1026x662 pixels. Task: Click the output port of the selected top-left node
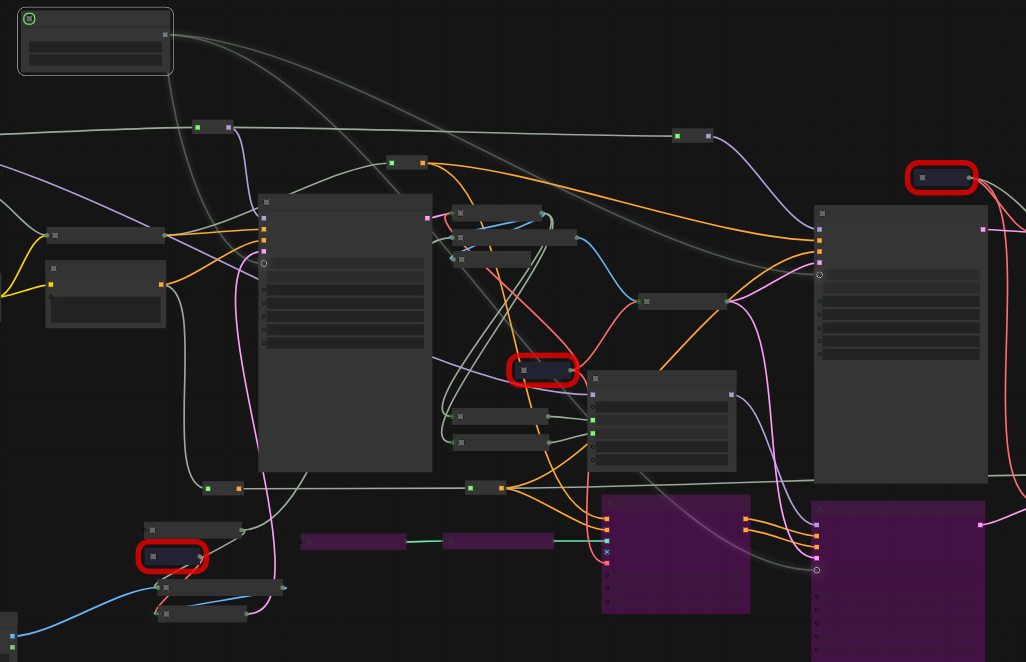click(165, 35)
